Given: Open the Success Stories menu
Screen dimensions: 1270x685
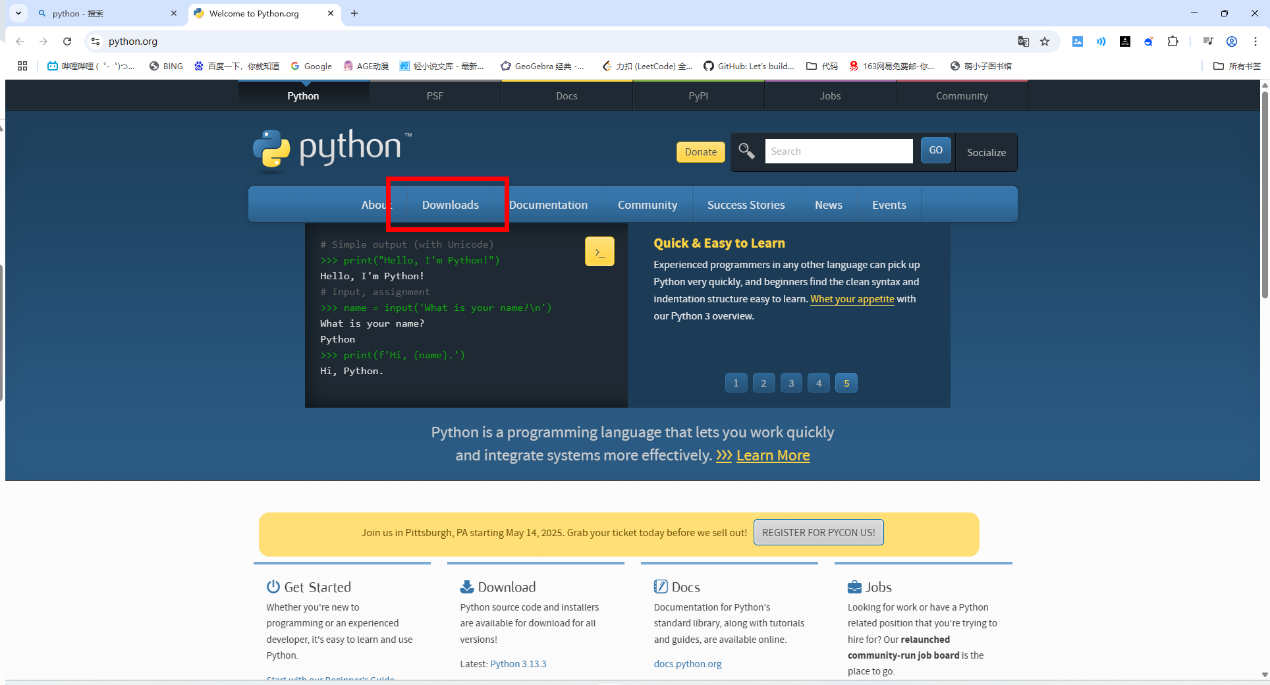Looking at the screenshot, I should tap(746, 205).
